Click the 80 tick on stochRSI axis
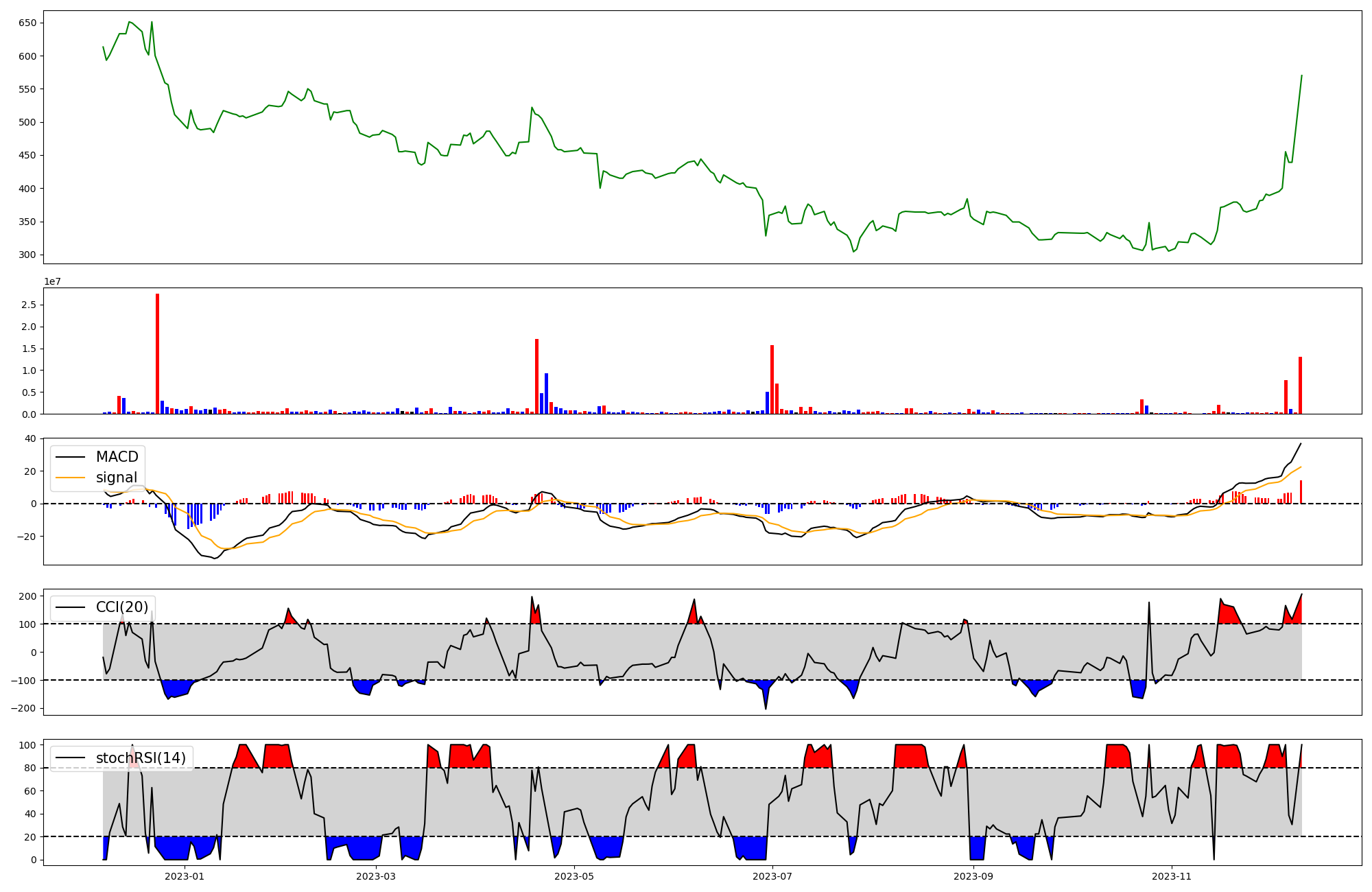The height and width of the screenshot is (892, 1372). click(x=30, y=768)
